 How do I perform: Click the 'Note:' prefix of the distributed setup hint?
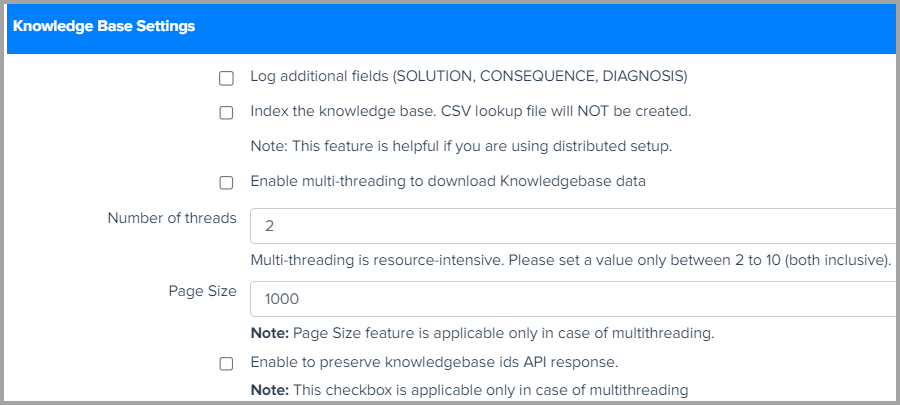(x=267, y=146)
